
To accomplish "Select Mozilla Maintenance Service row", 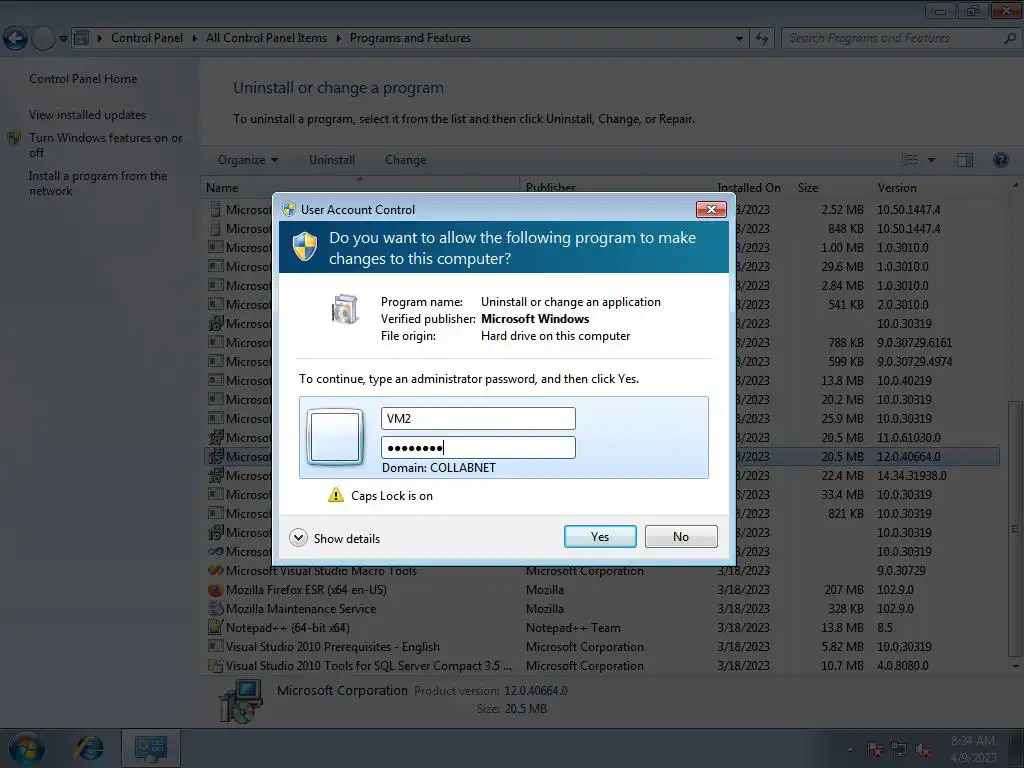I will click(x=602, y=609).
